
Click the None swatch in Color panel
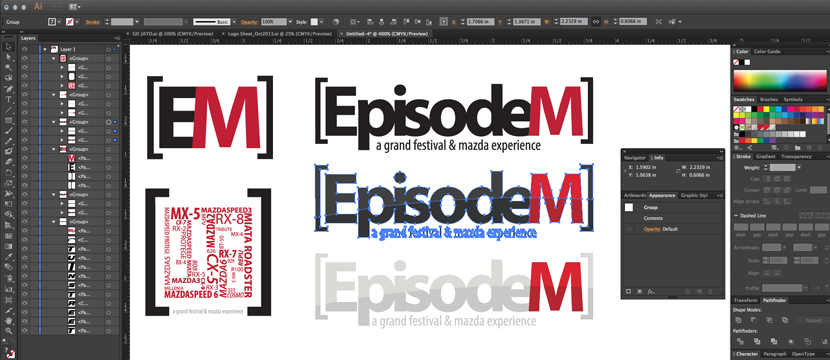point(736,62)
